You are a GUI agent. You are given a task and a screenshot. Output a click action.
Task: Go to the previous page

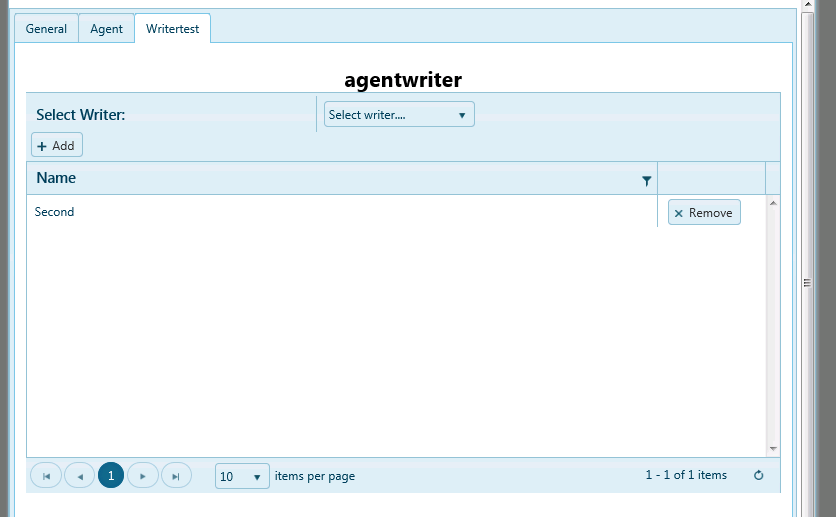[x=79, y=476]
